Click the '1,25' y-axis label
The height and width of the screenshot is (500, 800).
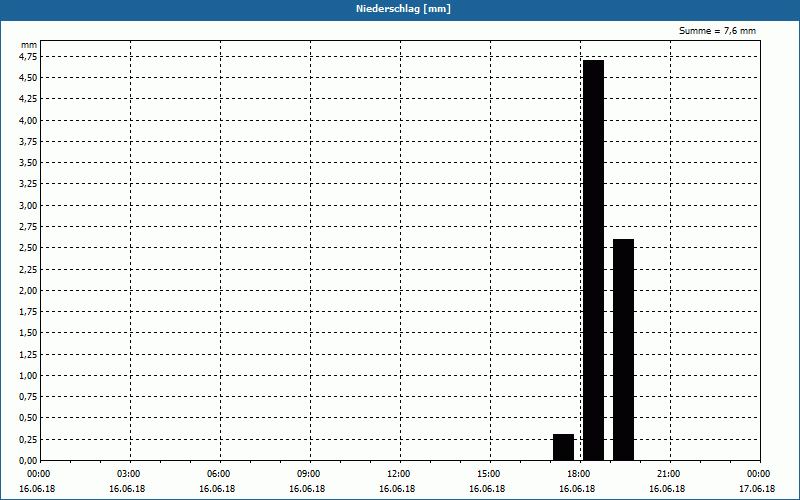(28, 354)
